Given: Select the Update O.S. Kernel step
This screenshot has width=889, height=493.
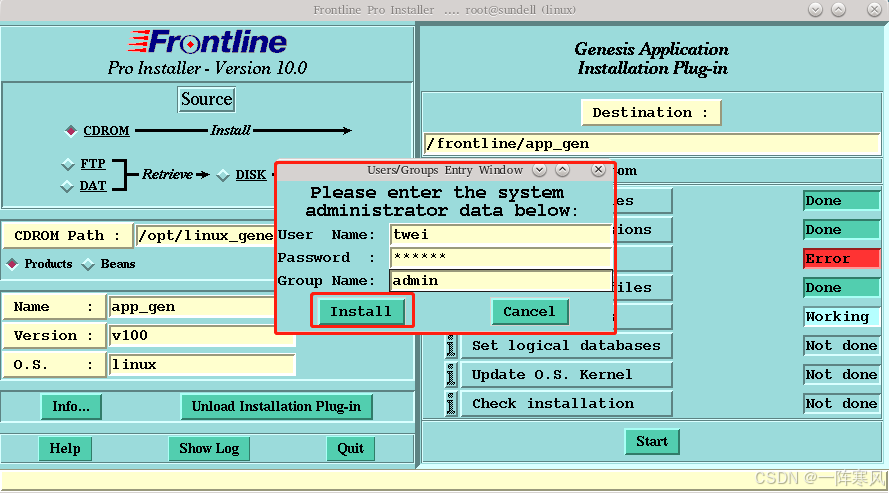Looking at the screenshot, I should pyautogui.click(x=566, y=375).
